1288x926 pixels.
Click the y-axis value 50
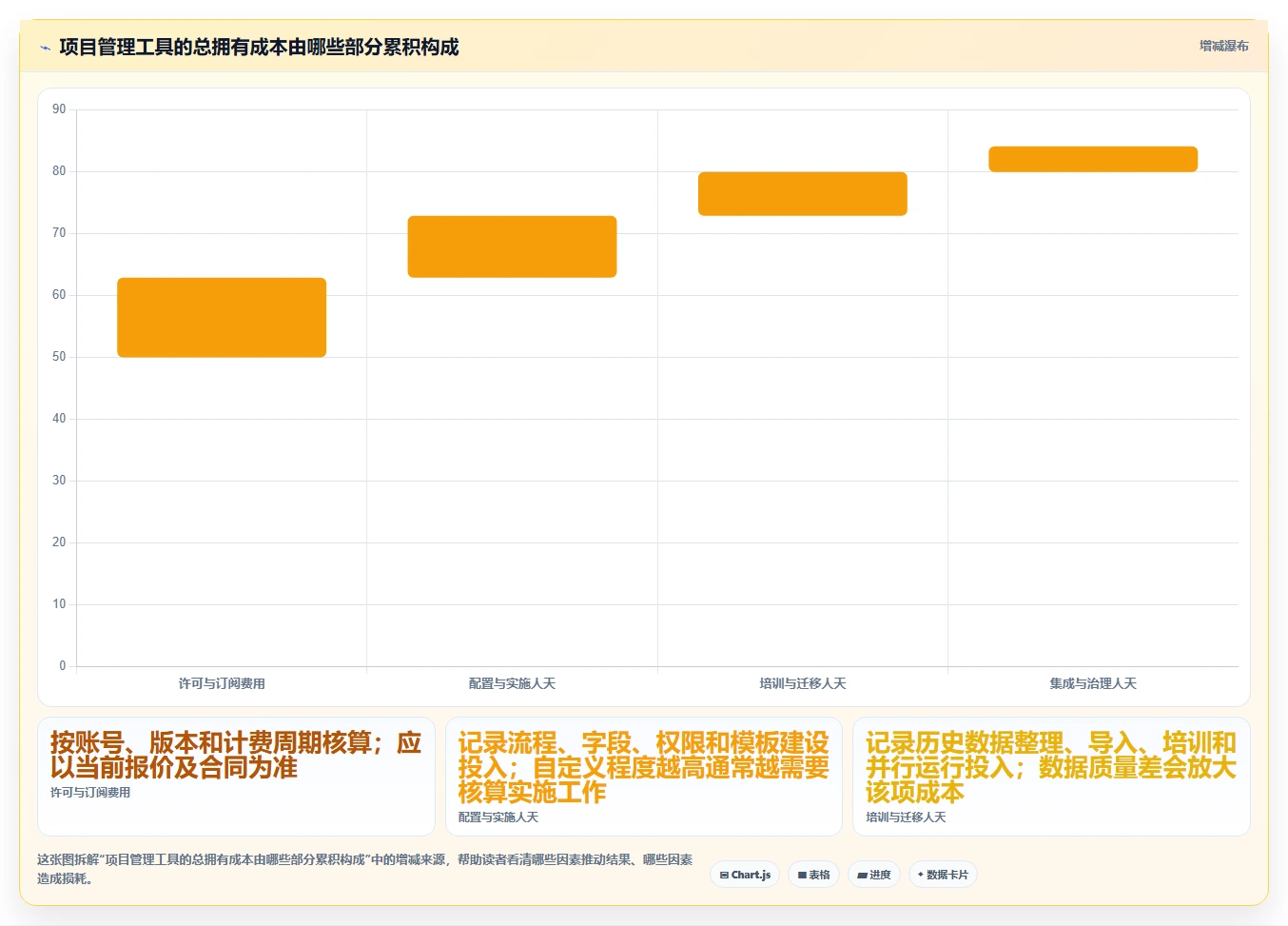(59, 357)
